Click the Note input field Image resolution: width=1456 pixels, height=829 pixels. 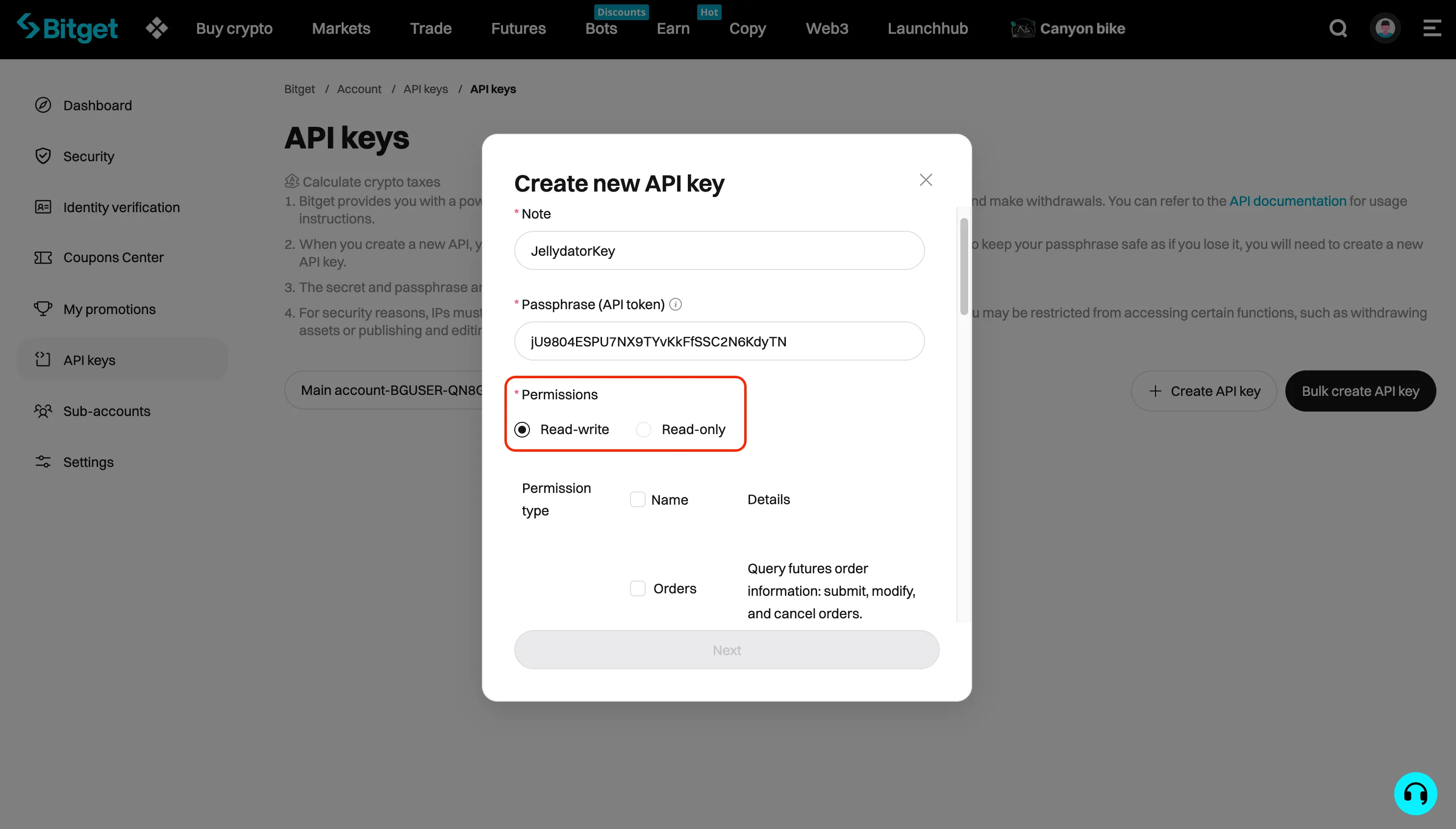coord(719,250)
